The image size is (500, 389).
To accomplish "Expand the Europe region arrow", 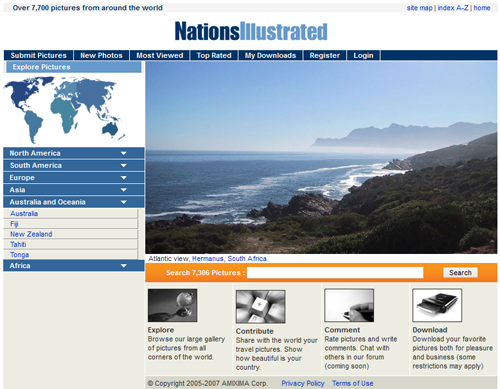I will pyautogui.click(x=124, y=178).
